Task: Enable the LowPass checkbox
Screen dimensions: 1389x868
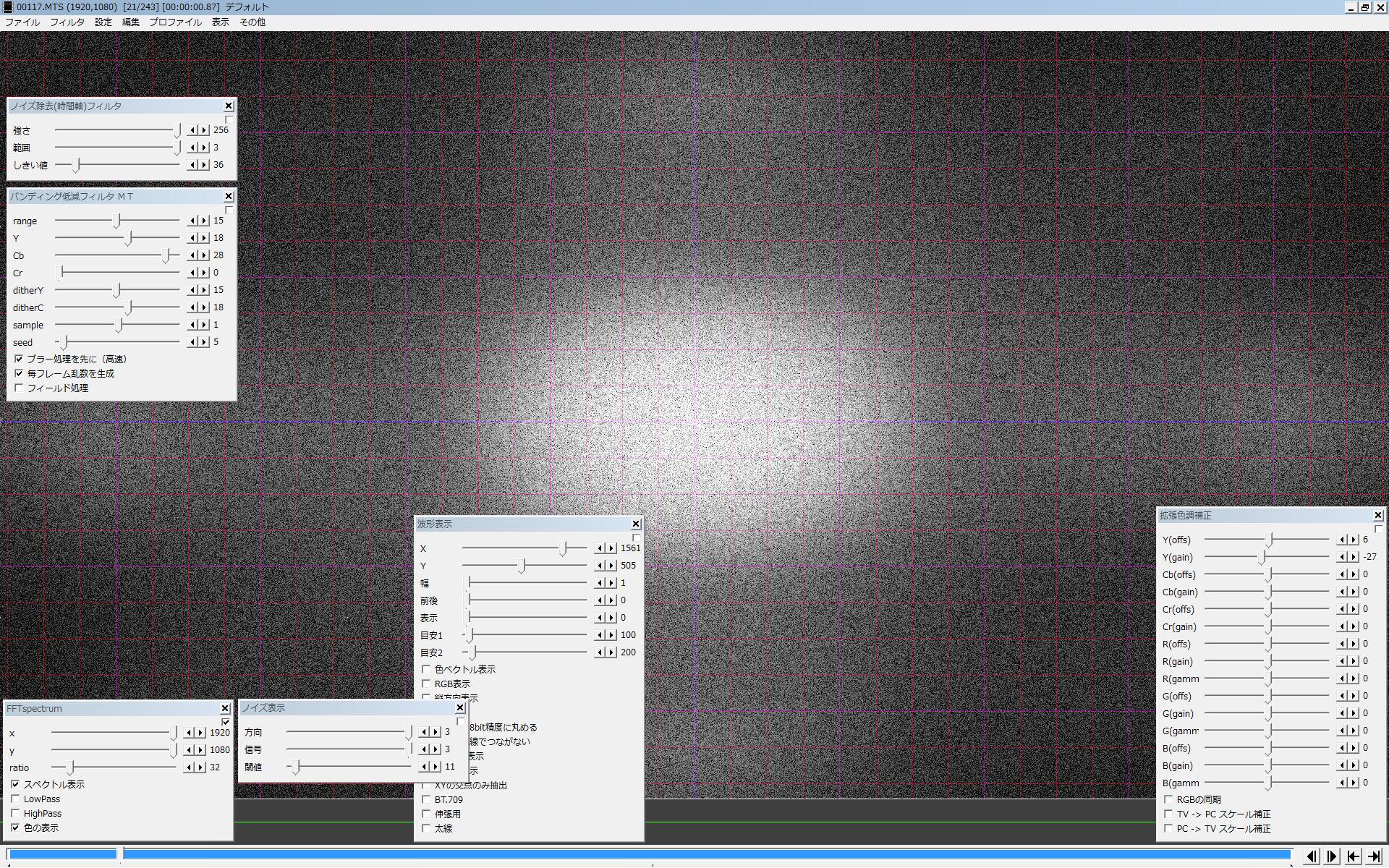Action: [16, 799]
